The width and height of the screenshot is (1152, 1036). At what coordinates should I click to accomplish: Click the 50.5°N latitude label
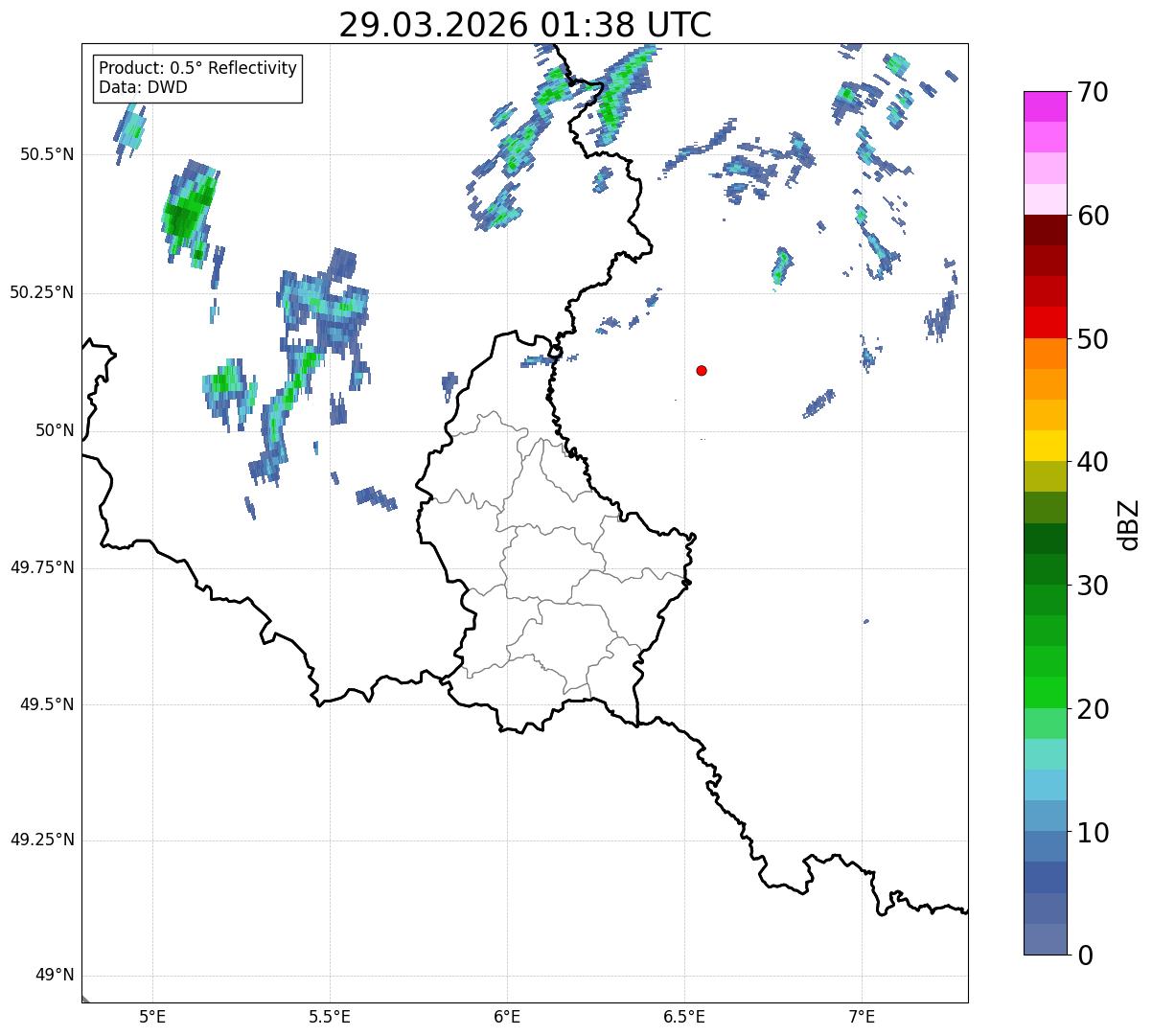pos(47,155)
